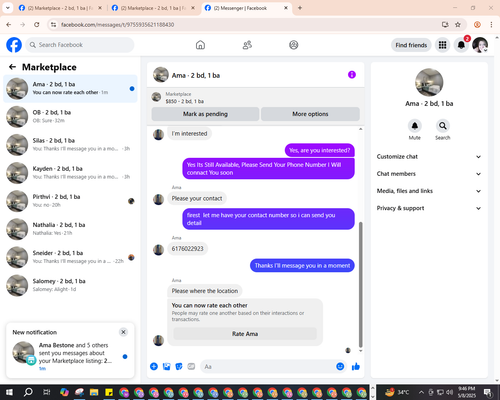
Task: Open Windows notification center icon
Action: [488, 392]
